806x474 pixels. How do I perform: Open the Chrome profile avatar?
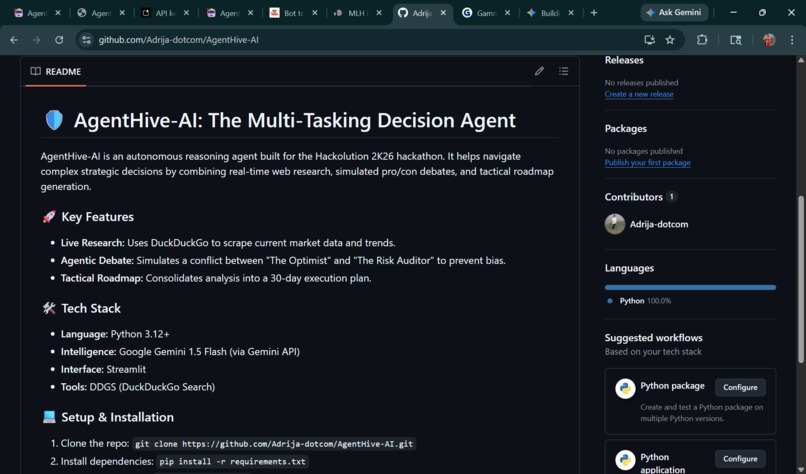(769, 40)
